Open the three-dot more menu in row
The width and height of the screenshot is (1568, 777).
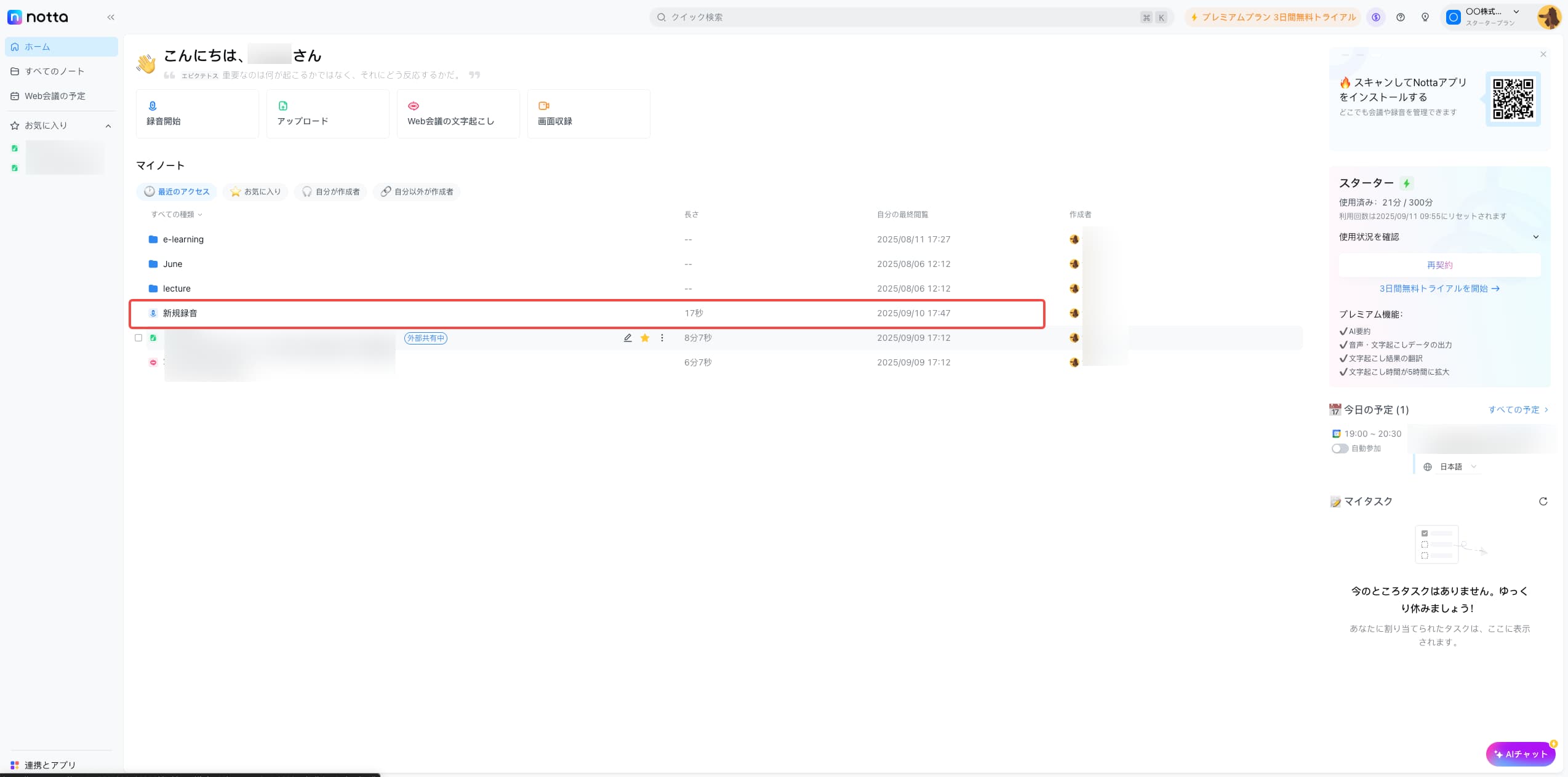point(662,338)
